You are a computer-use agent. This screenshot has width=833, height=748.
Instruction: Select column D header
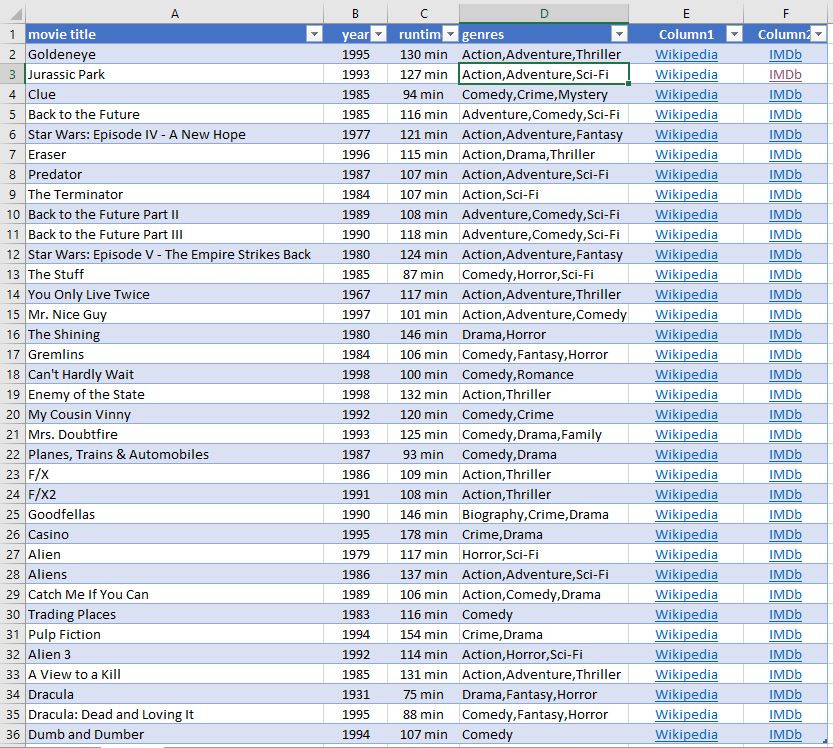543,14
